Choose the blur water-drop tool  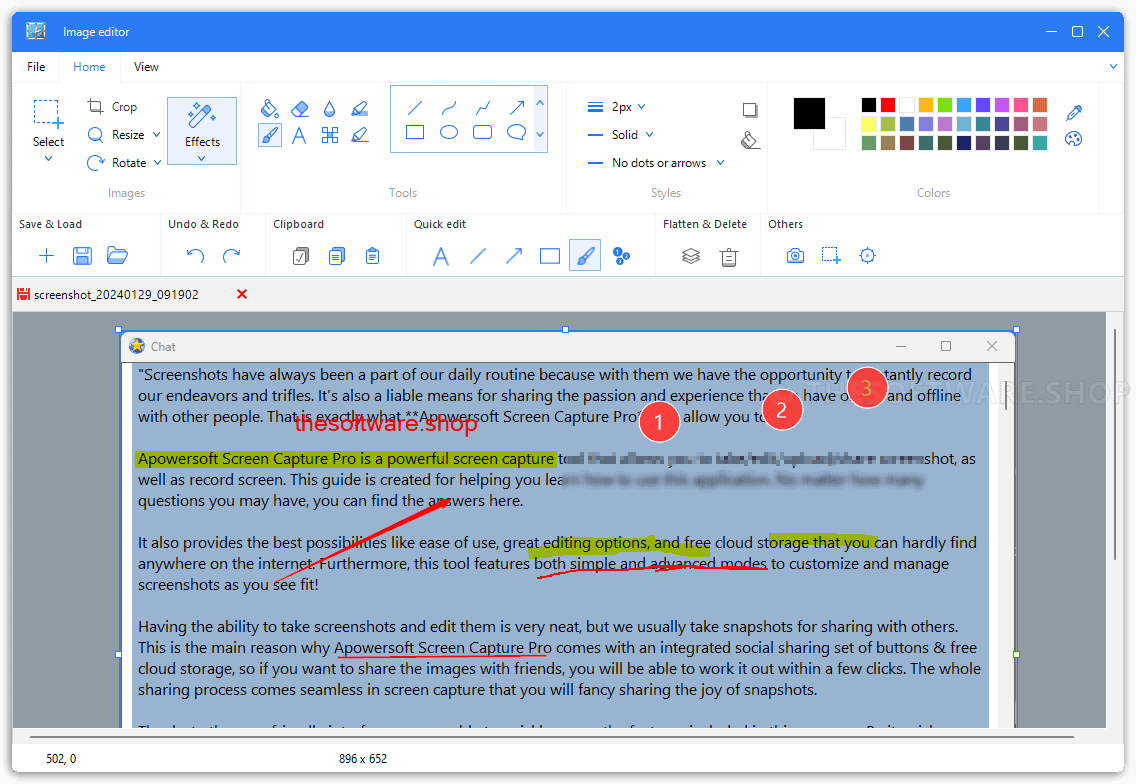coord(330,109)
